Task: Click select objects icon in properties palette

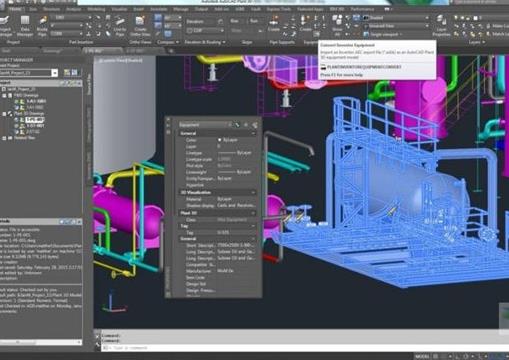Action: tap(246, 125)
